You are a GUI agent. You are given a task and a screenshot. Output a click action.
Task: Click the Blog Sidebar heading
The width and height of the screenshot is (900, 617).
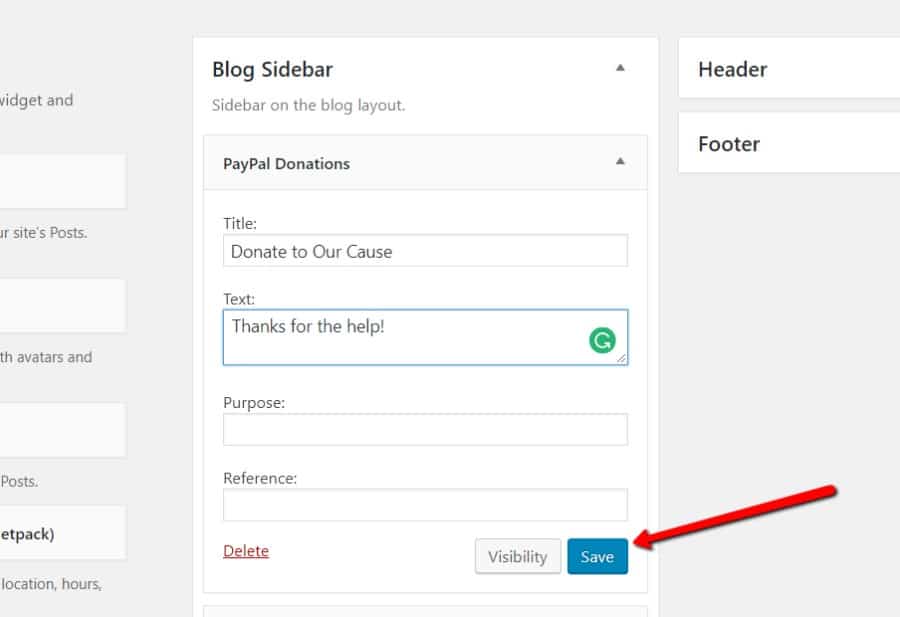271,69
